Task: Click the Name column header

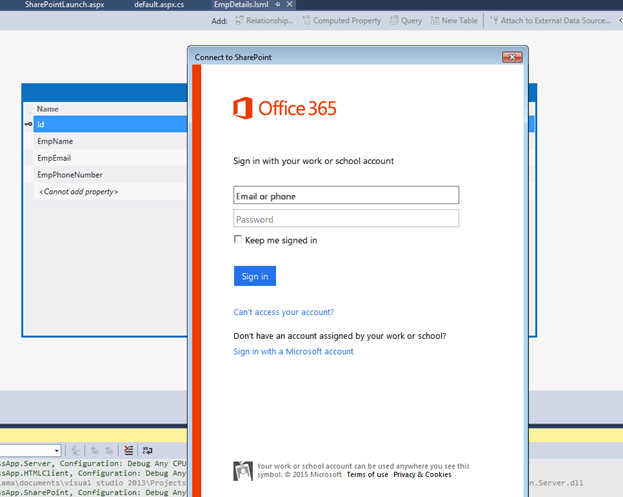Action: 48,109
